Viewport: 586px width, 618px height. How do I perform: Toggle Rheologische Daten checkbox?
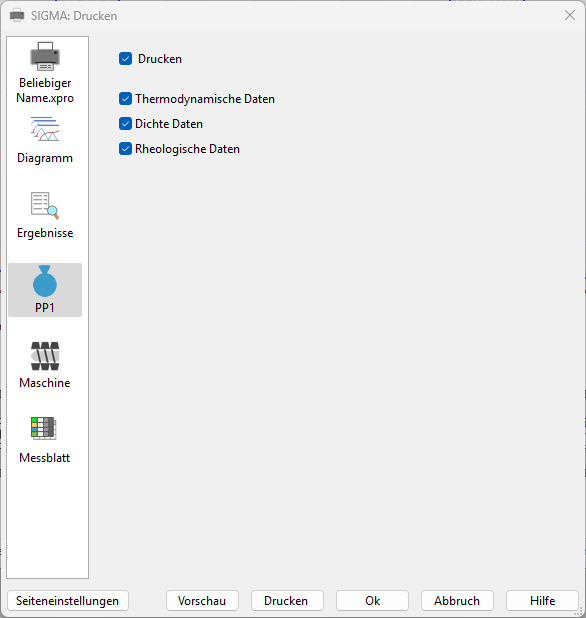click(125, 149)
